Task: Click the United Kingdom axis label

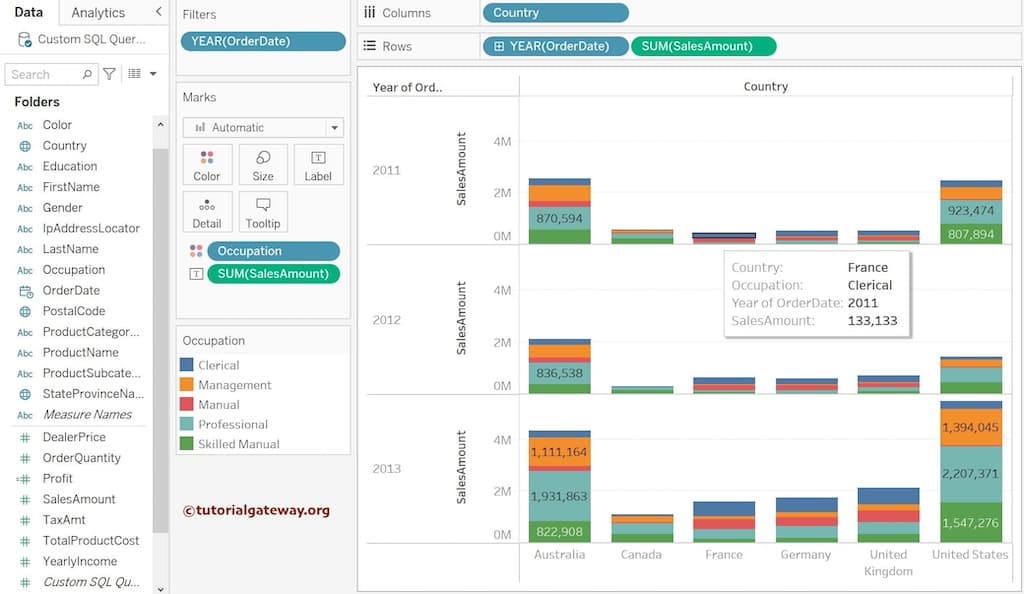Action: pyautogui.click(x=888, y=563)
